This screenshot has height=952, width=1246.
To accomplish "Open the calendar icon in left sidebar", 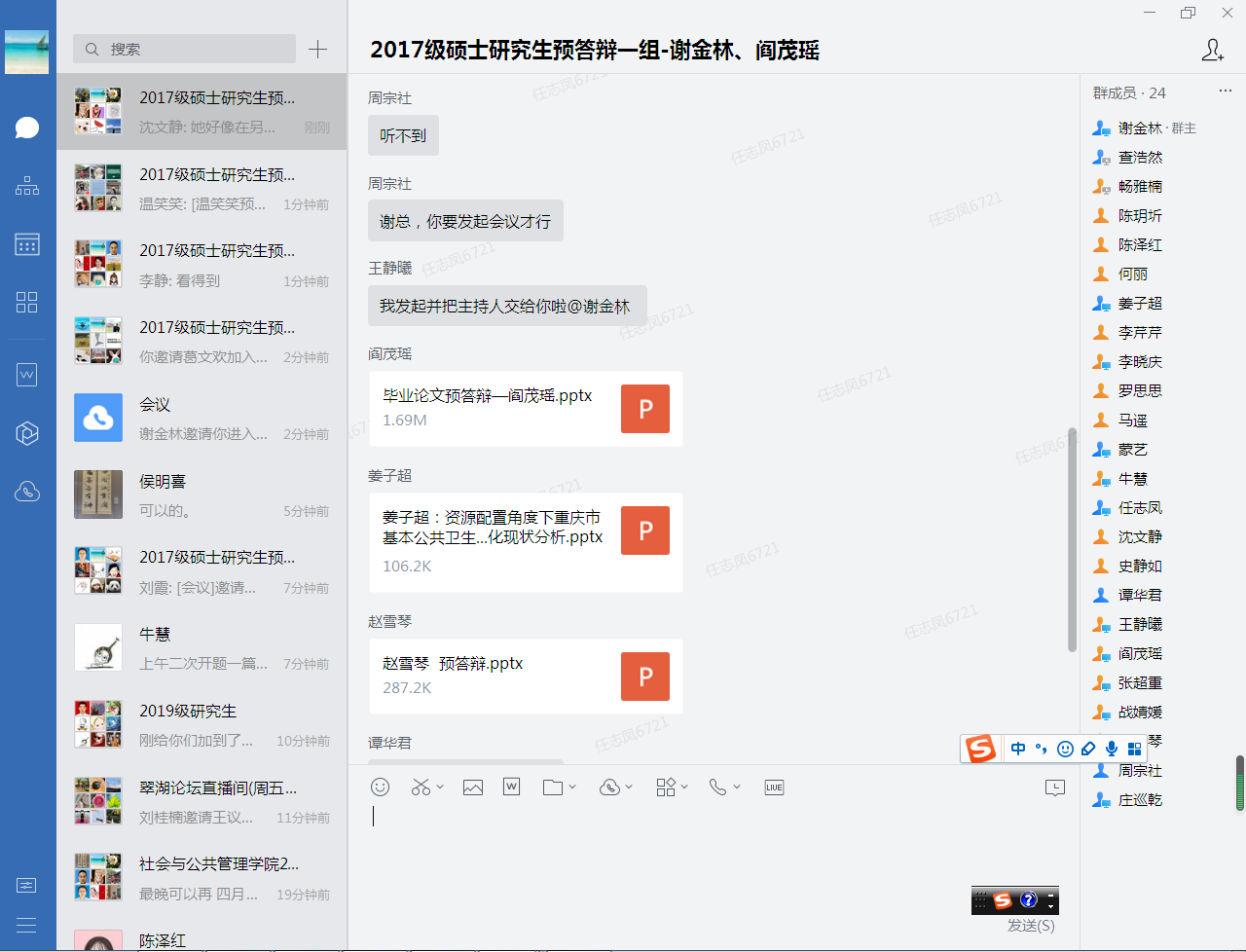I will pyautogui.click(x=27, y=244).
